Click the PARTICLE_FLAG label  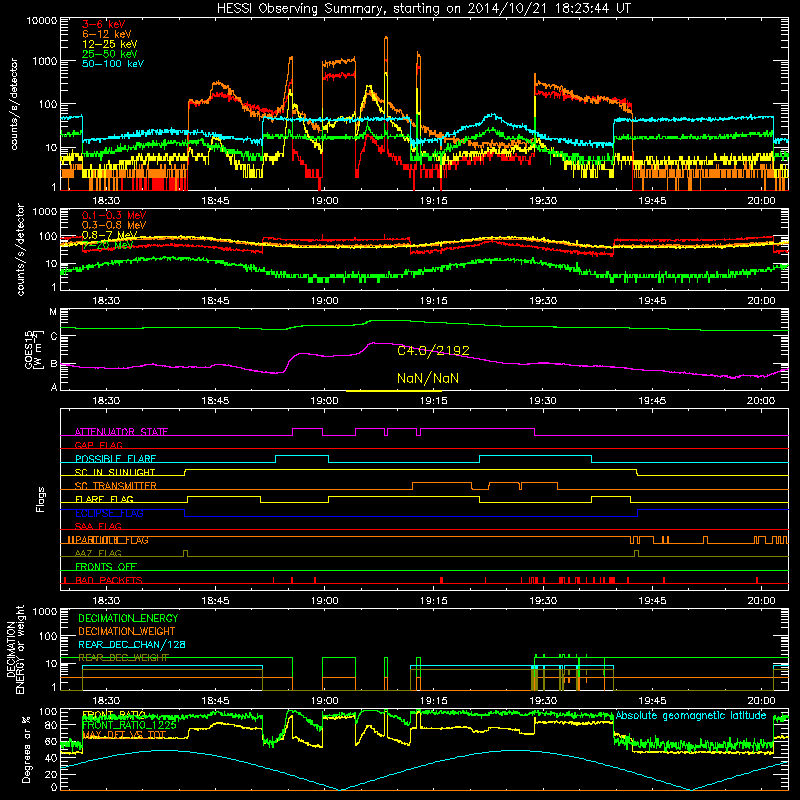click(x=112, y=540)
